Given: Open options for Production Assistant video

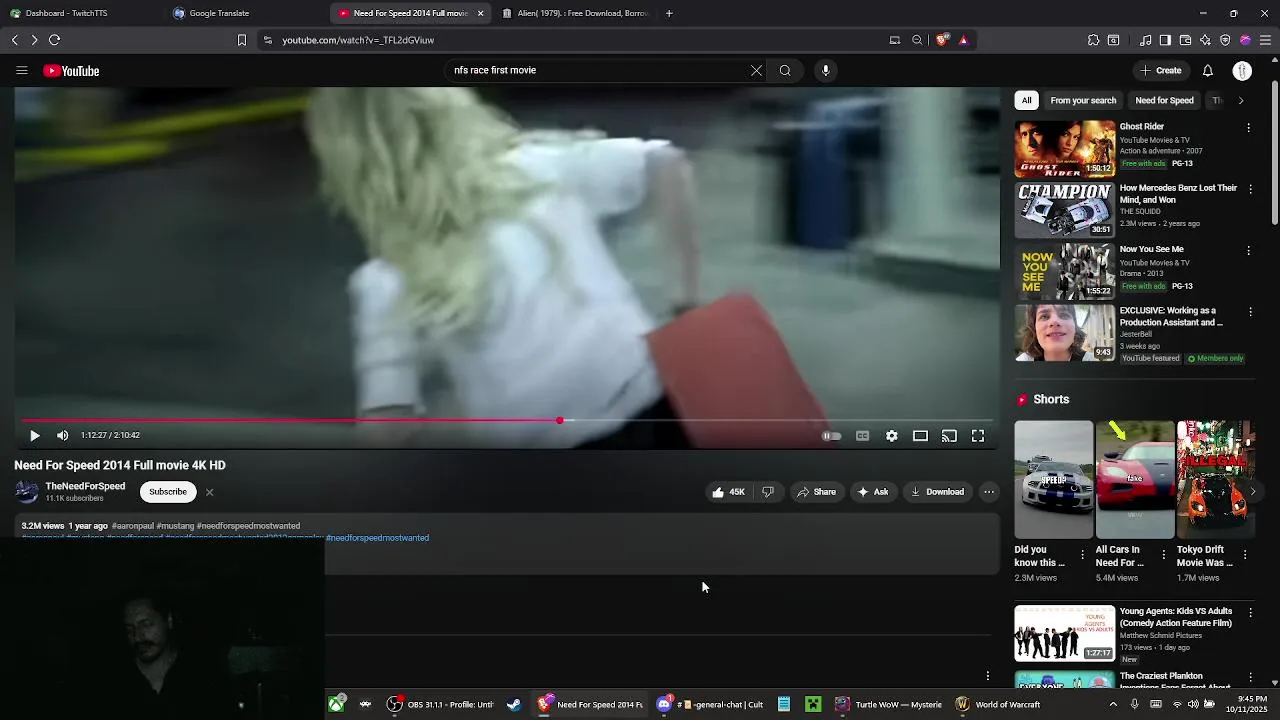Looking at the screenshot, I should 1248,312.
